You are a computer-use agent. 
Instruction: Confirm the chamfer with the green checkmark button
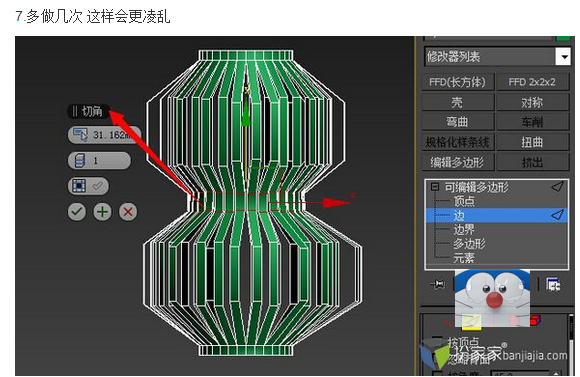pos(77,212)
